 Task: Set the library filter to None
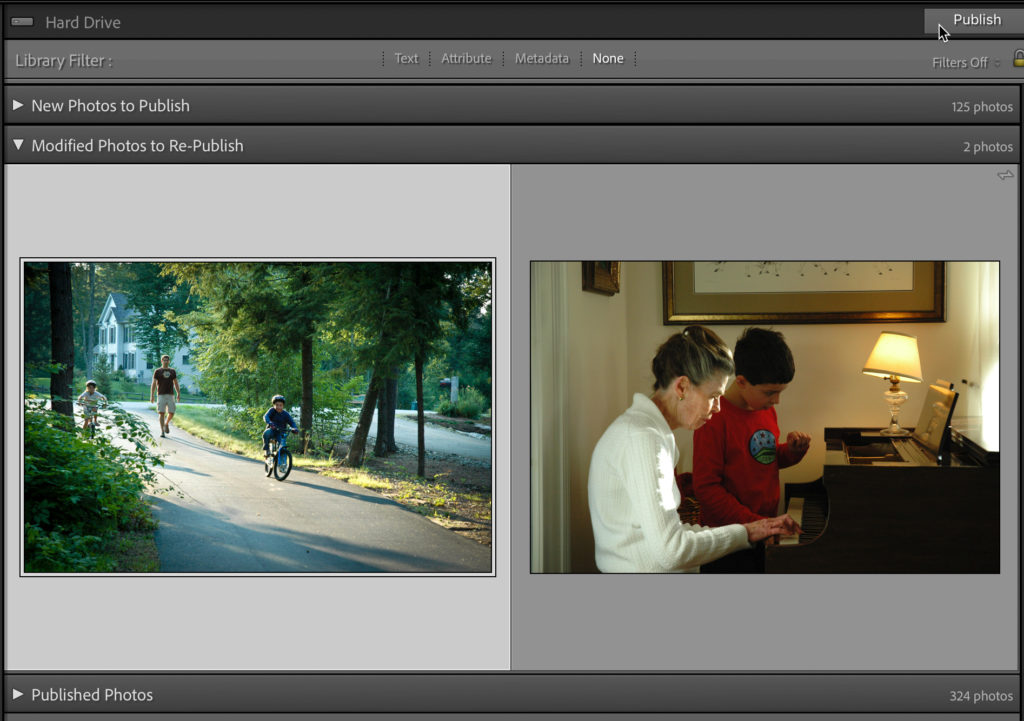click(x=607, y=59)
